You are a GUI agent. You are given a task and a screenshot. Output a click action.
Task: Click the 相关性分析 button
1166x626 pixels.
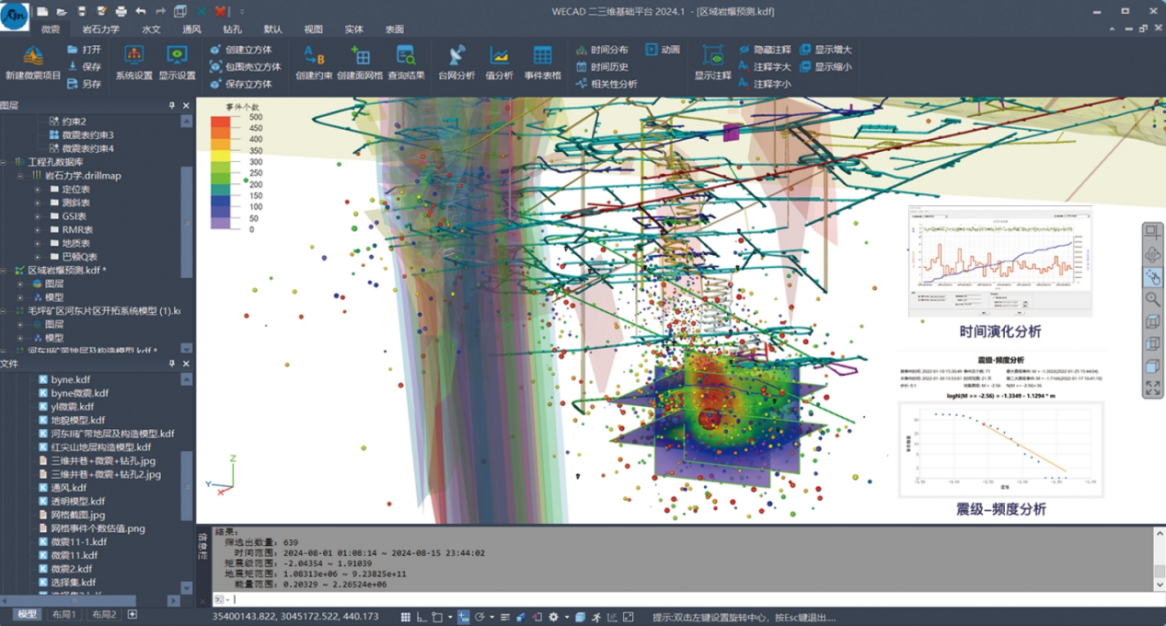[x=606, y=84]
